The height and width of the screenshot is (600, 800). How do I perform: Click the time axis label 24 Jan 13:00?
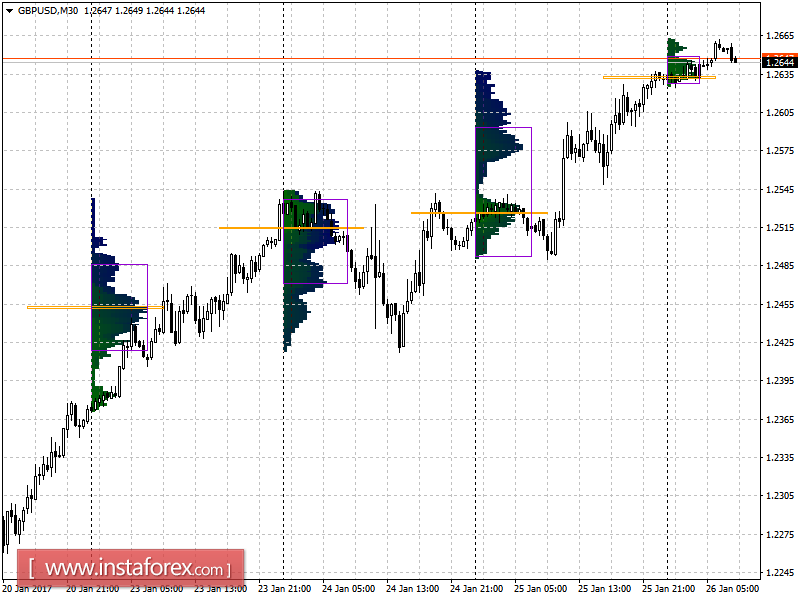[410, 590]
